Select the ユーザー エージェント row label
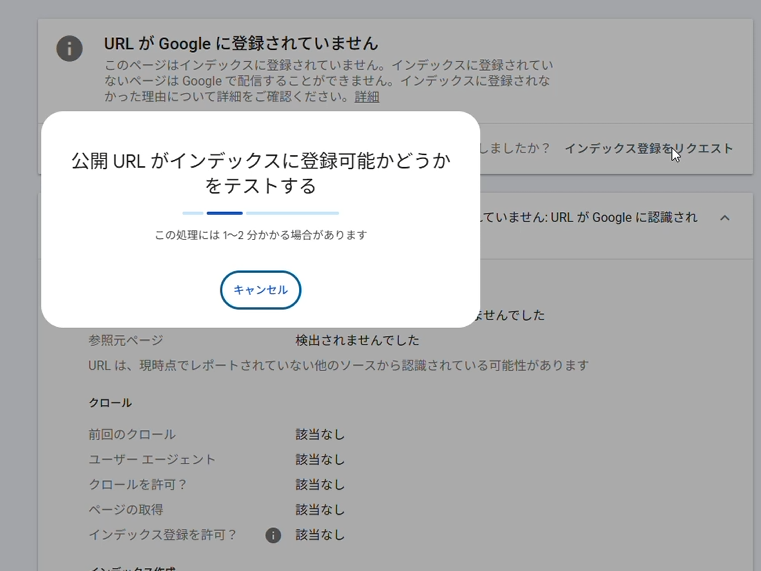The image size is (761, 571). pos(152,460)
